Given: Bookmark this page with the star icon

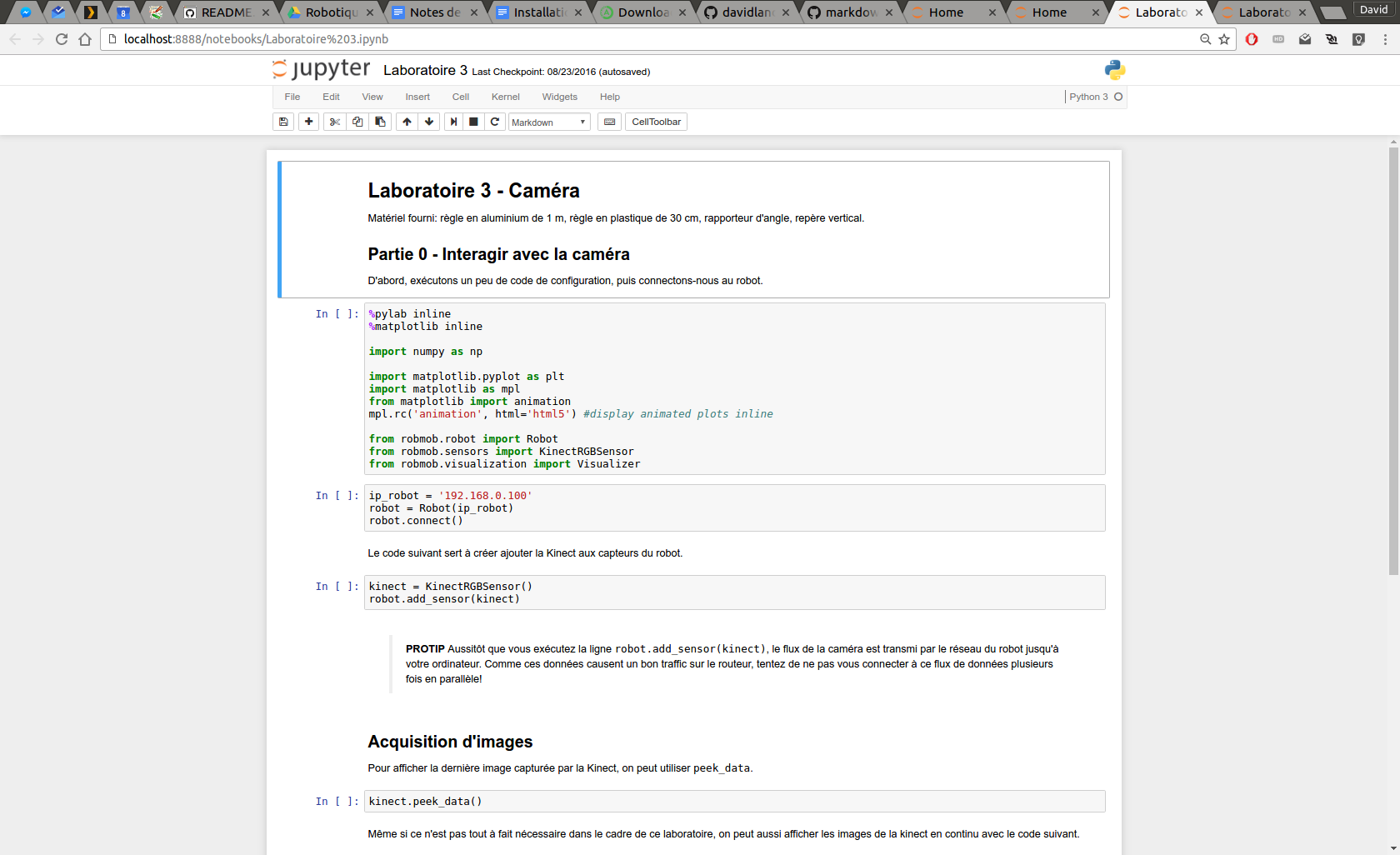Looking at the screenshot, I should pyautogui.click(x=1224, y=39).
